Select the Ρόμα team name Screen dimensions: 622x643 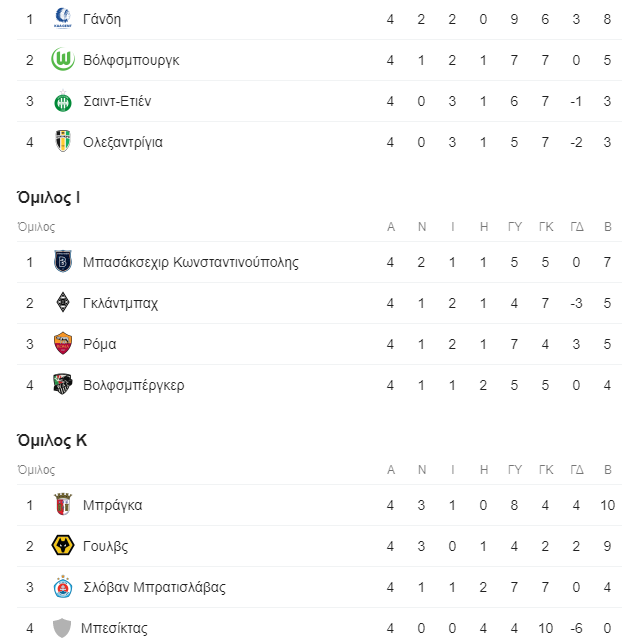point(100,344)
